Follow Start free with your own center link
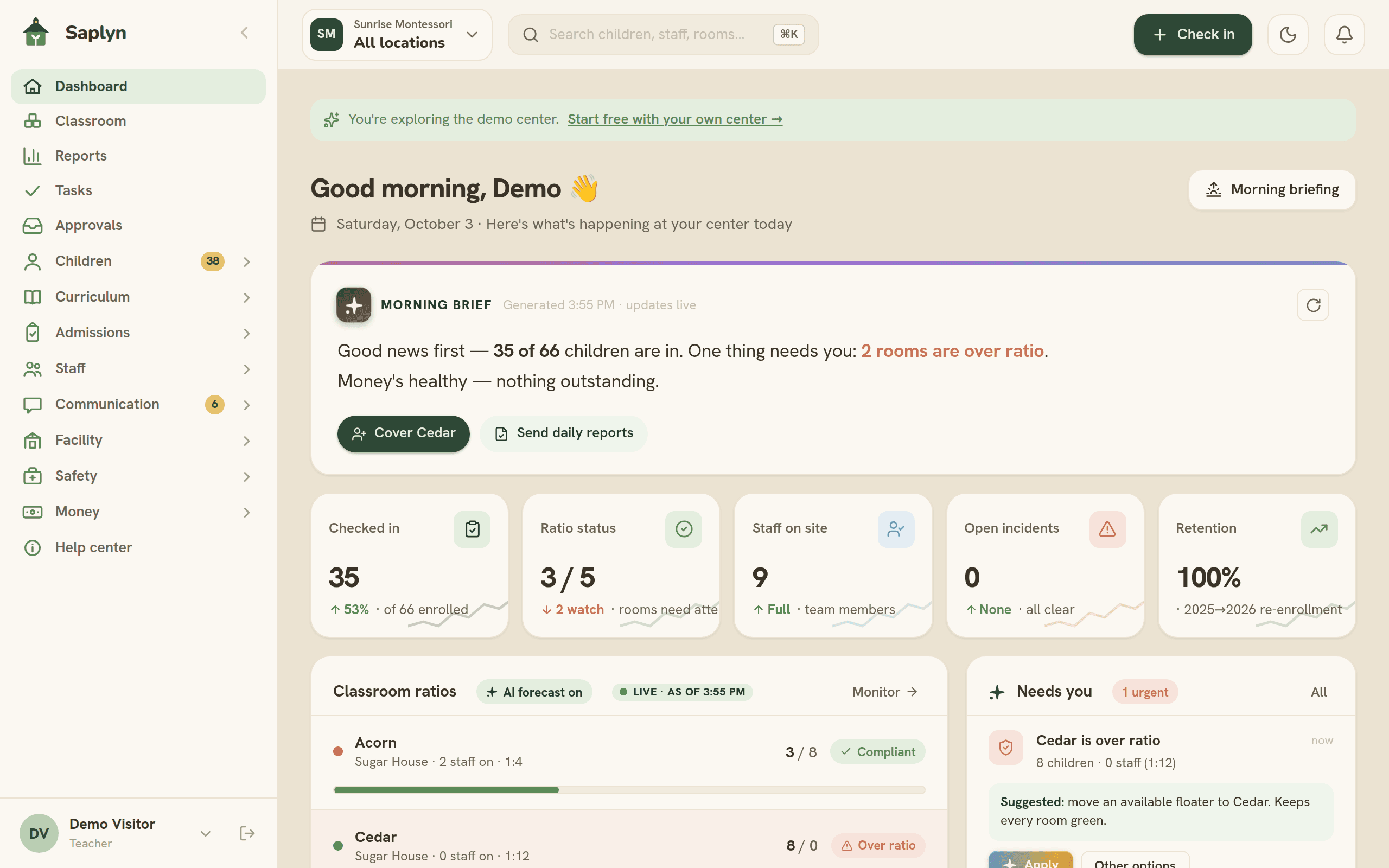Image resolution: width=1389 pixels, height=868 pixels. pyautogui.click(x=675, y=119)
